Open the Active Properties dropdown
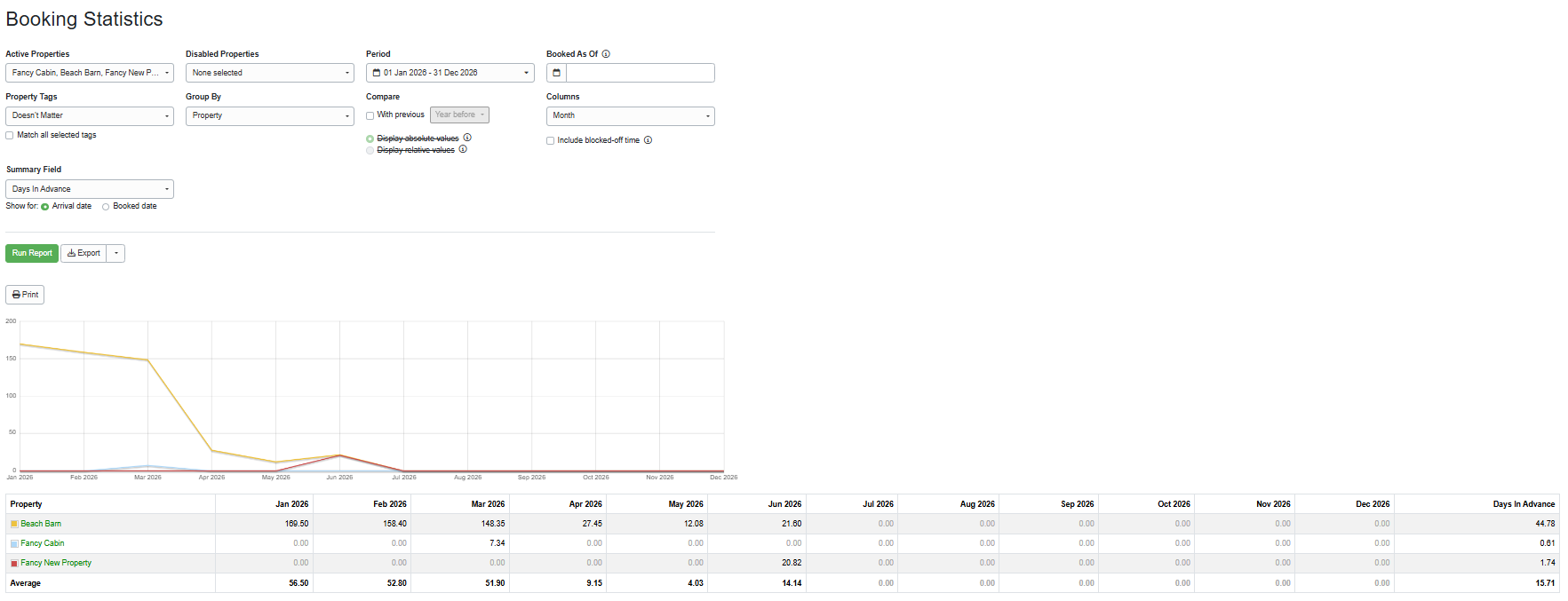The height and width of the screenshot is (601, 1568). pos(90,73)
